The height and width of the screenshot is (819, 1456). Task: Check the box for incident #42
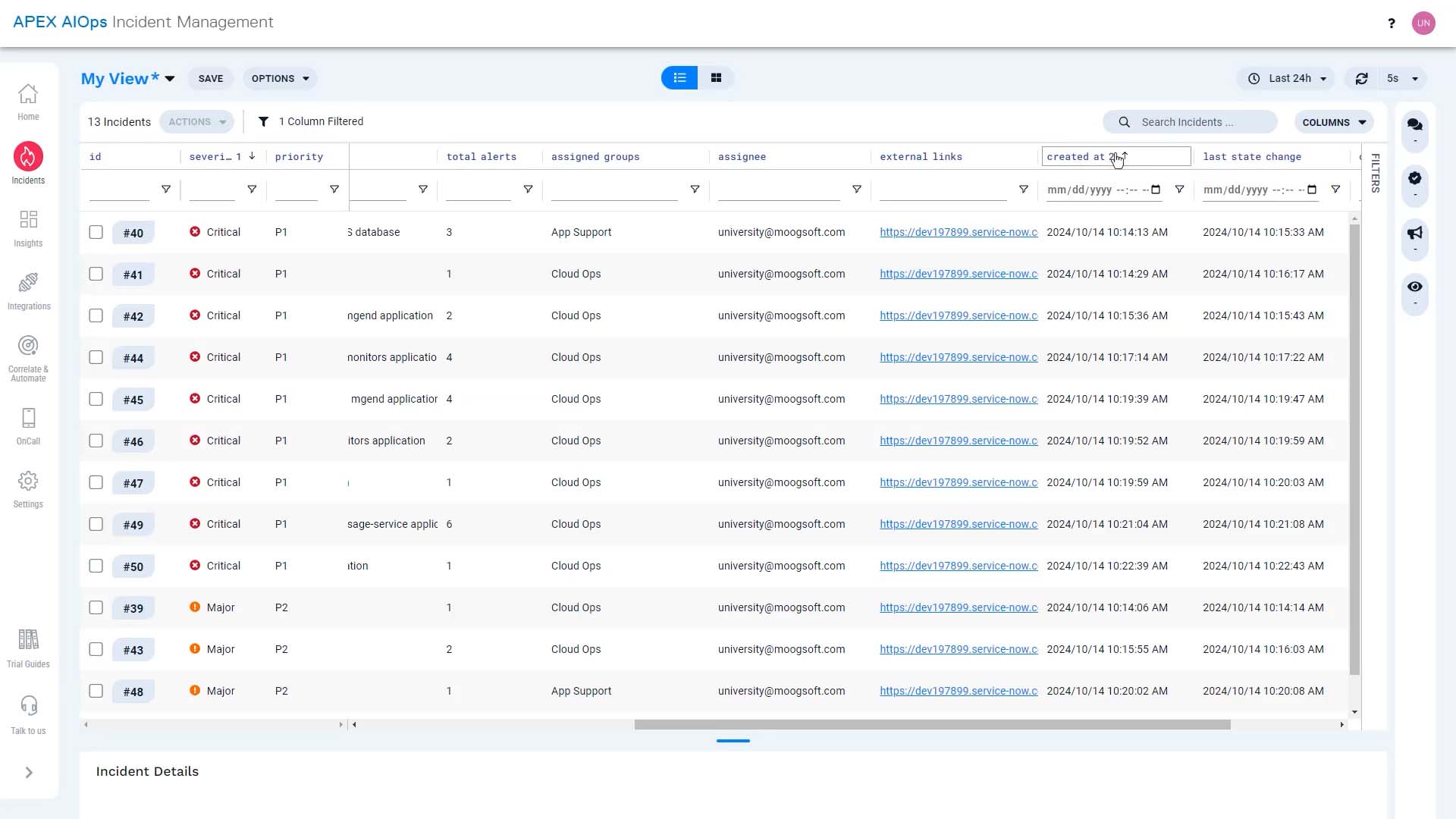coord(96,315)
